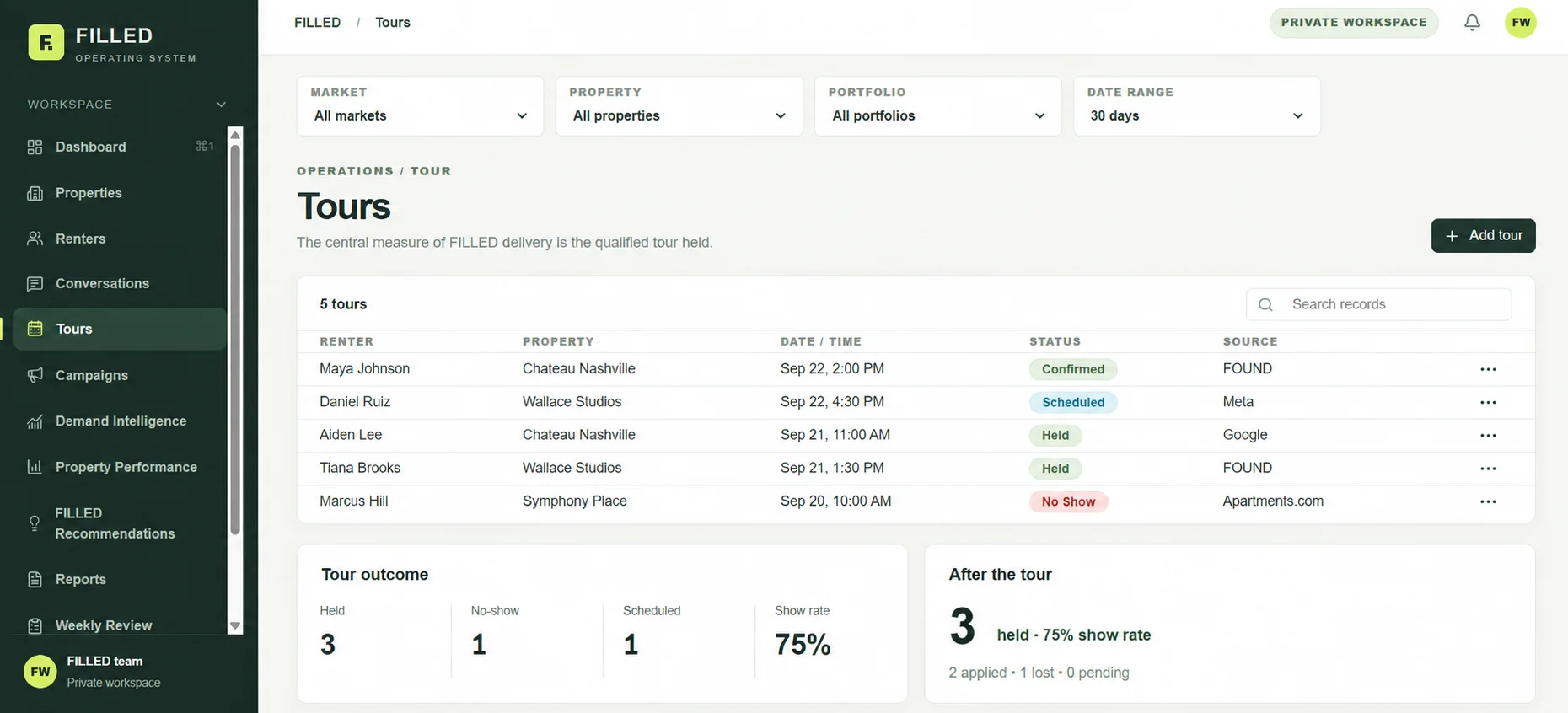This screenshot has width=1568, height=713.
Task: Click the sidebar scrollbar up arrow
Action: pyautogui.click(x=235, y=135)
